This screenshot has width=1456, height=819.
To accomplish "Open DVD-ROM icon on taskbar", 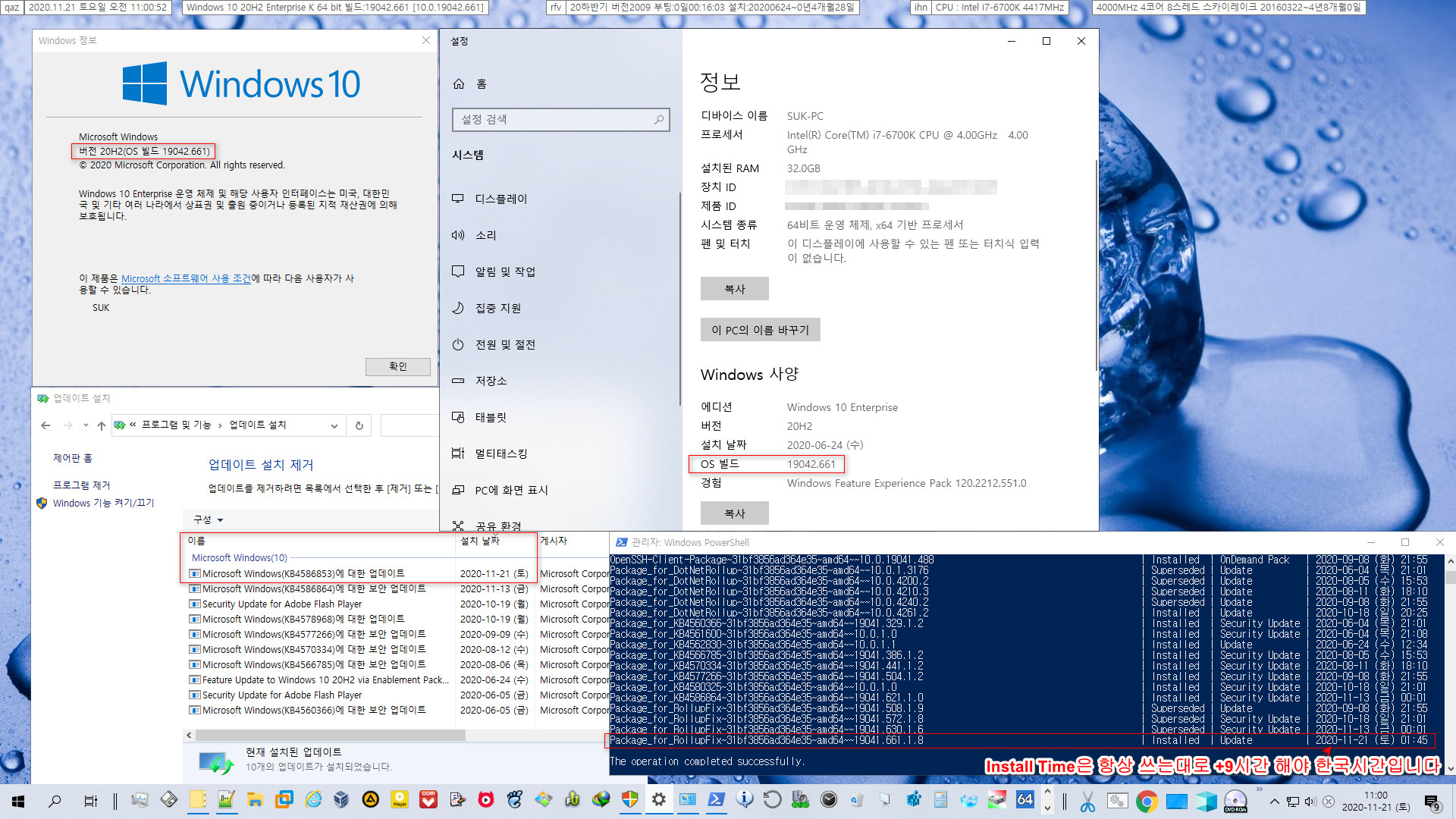I will (1235, 801).
